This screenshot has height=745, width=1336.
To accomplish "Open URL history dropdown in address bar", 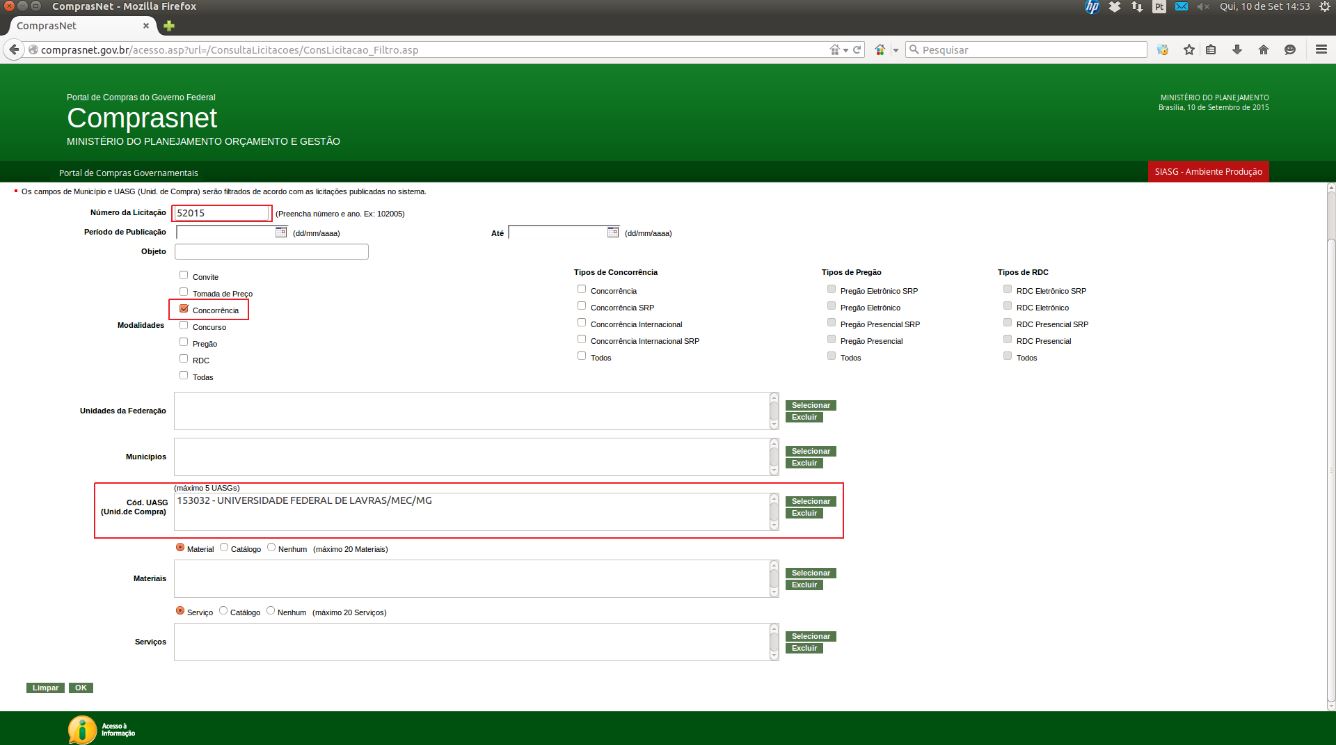I will [x=845, y=50].
